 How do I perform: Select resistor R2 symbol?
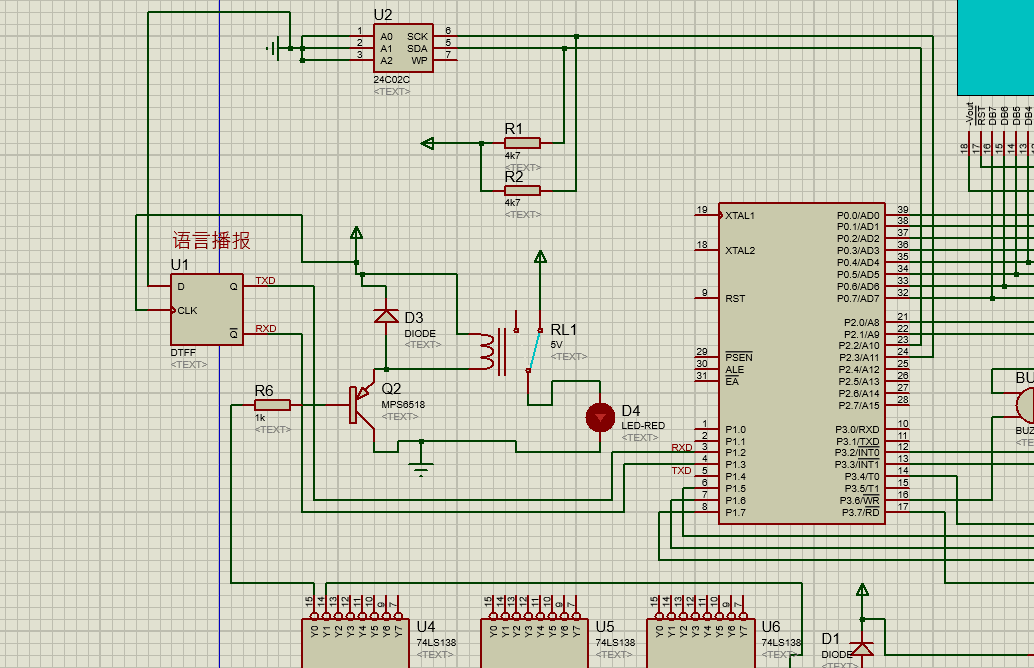pos(522,191)
